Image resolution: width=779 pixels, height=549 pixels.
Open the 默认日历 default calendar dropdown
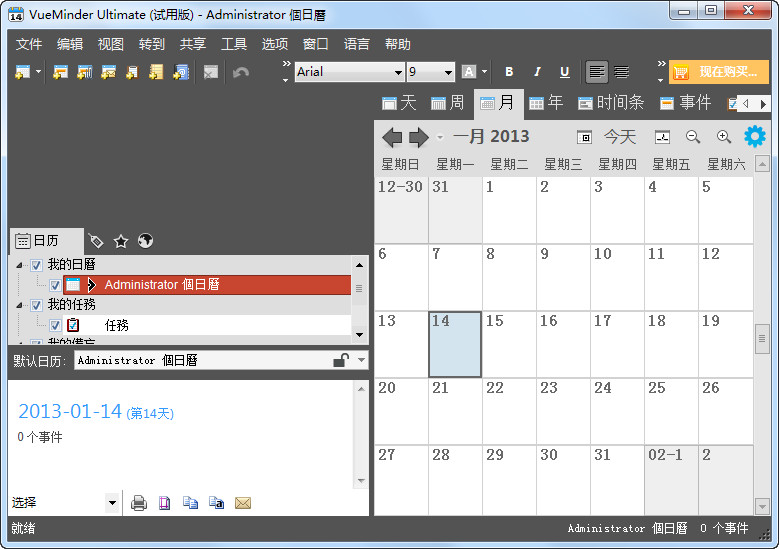point(362,360)
